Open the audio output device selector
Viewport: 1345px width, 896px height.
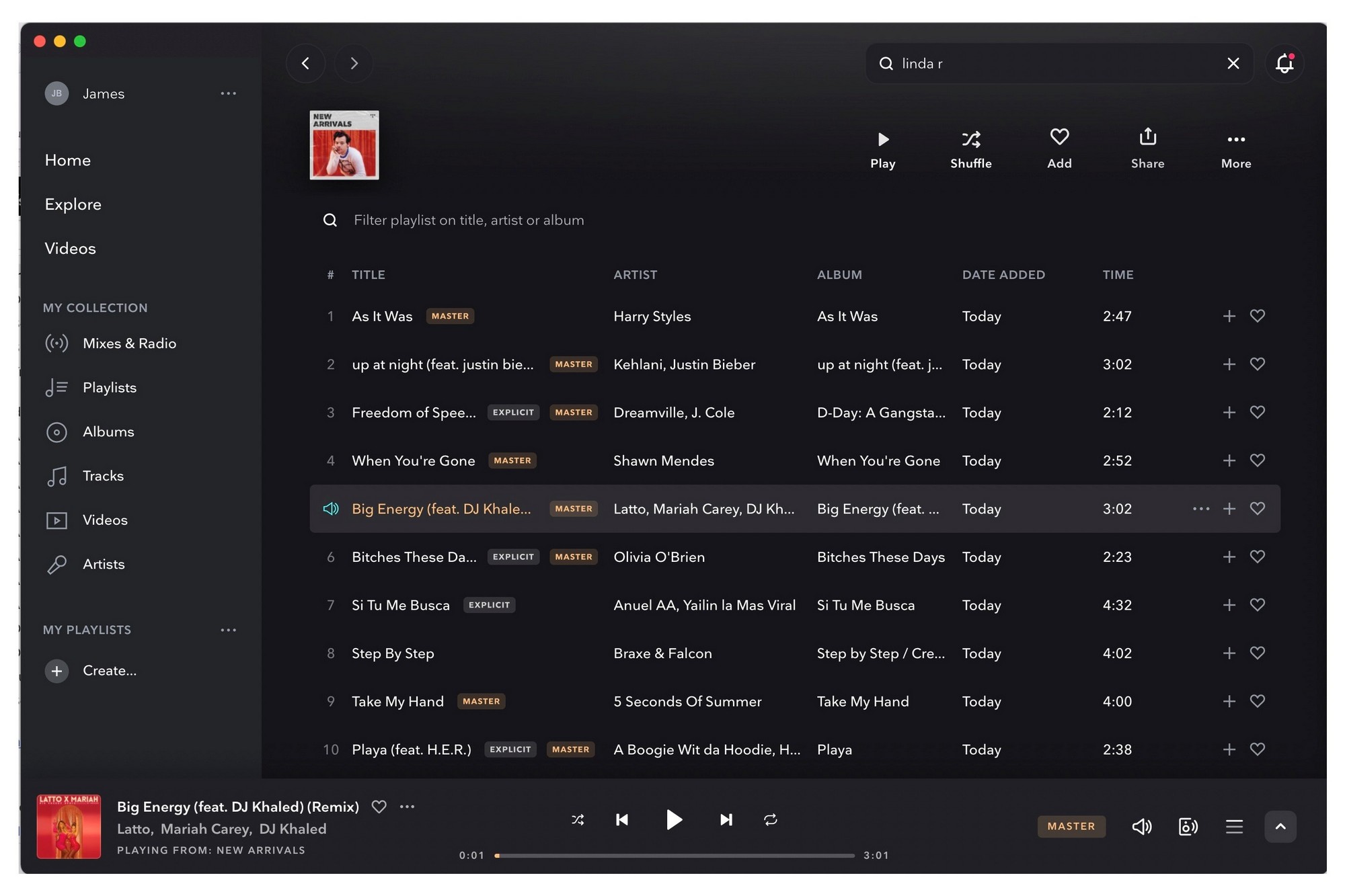pyautogui.click(x=1188, y=827)
